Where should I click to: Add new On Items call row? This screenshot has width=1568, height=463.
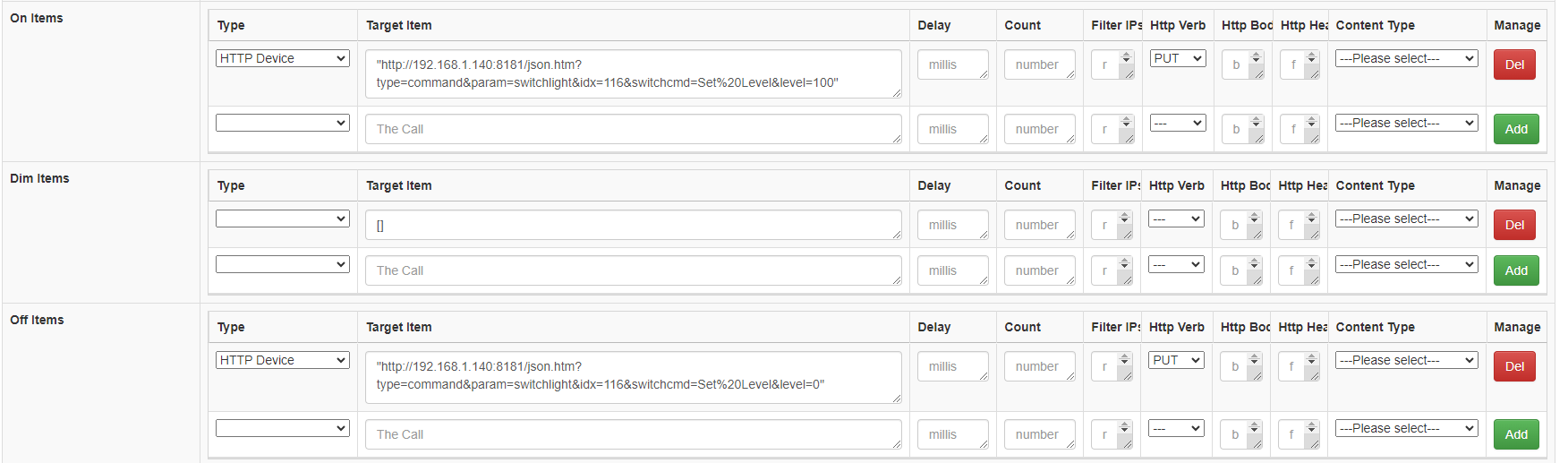point(1516,129)
